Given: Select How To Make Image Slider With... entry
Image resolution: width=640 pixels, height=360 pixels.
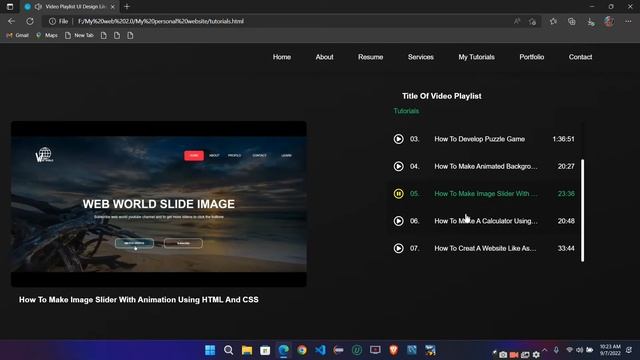Looking at the screenshot, I should 486,193.
